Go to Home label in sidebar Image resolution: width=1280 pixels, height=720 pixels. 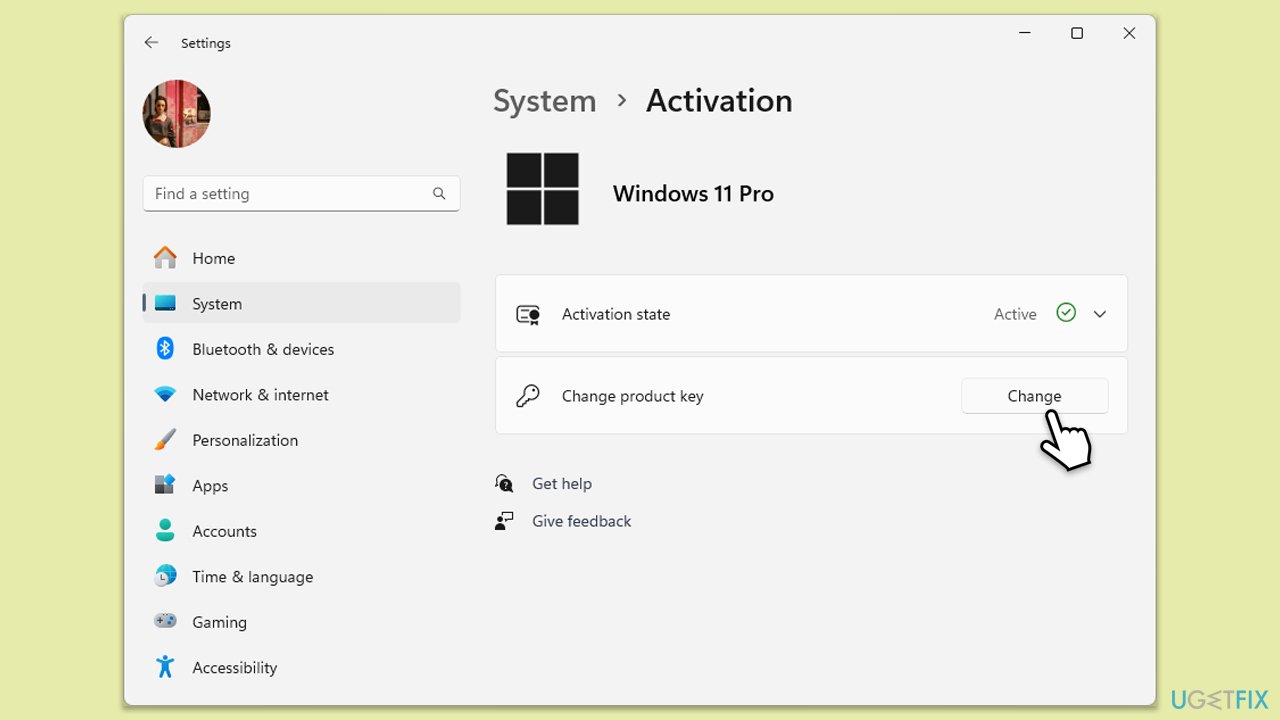pyautogui.click(x=213, y=258)
